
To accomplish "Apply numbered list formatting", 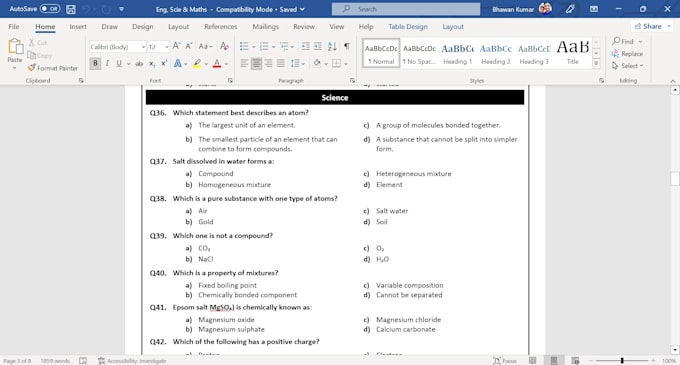I will (263, 46).
